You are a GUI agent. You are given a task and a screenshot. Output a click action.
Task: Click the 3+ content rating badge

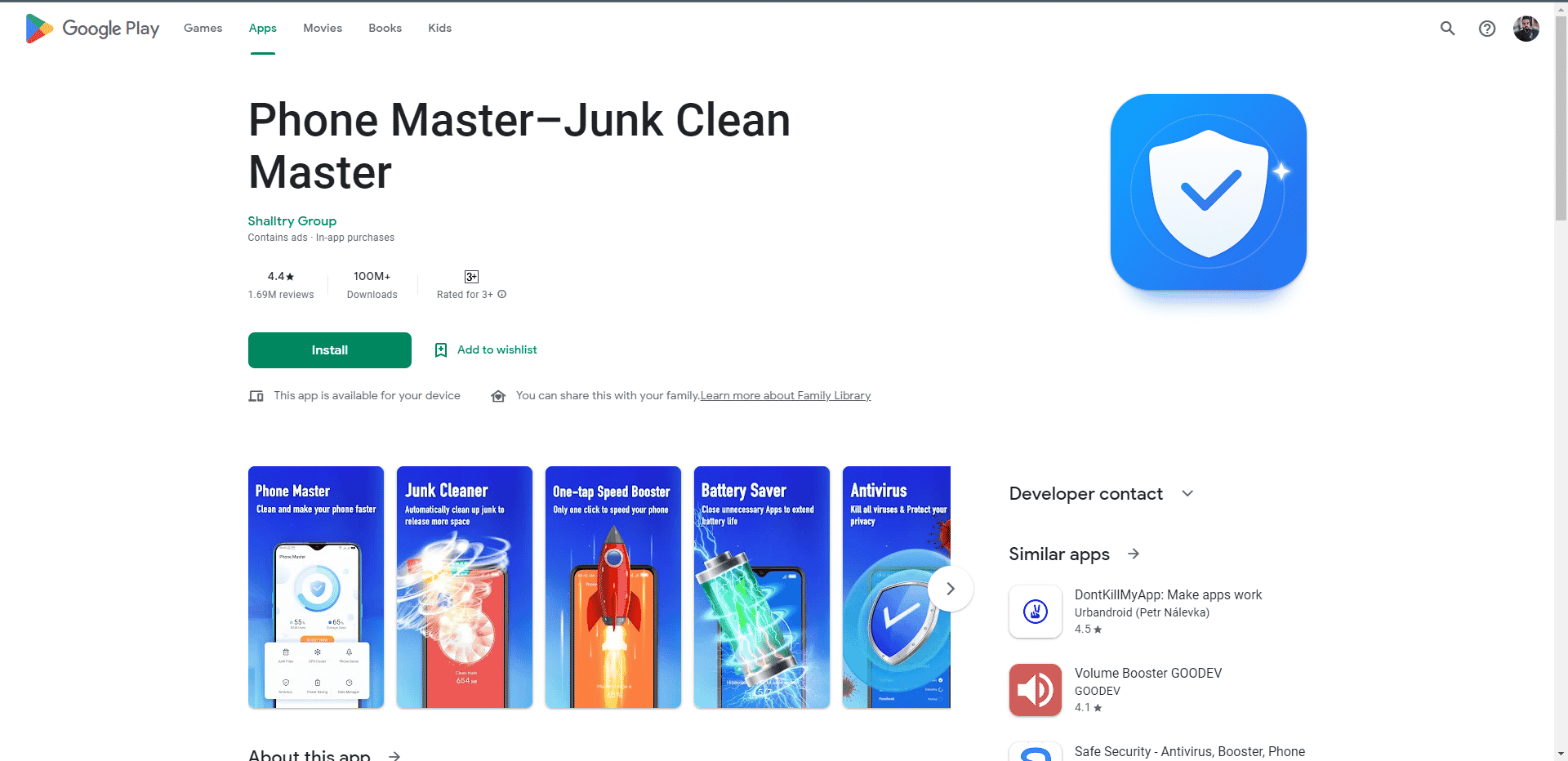click(x=471, y=277)
